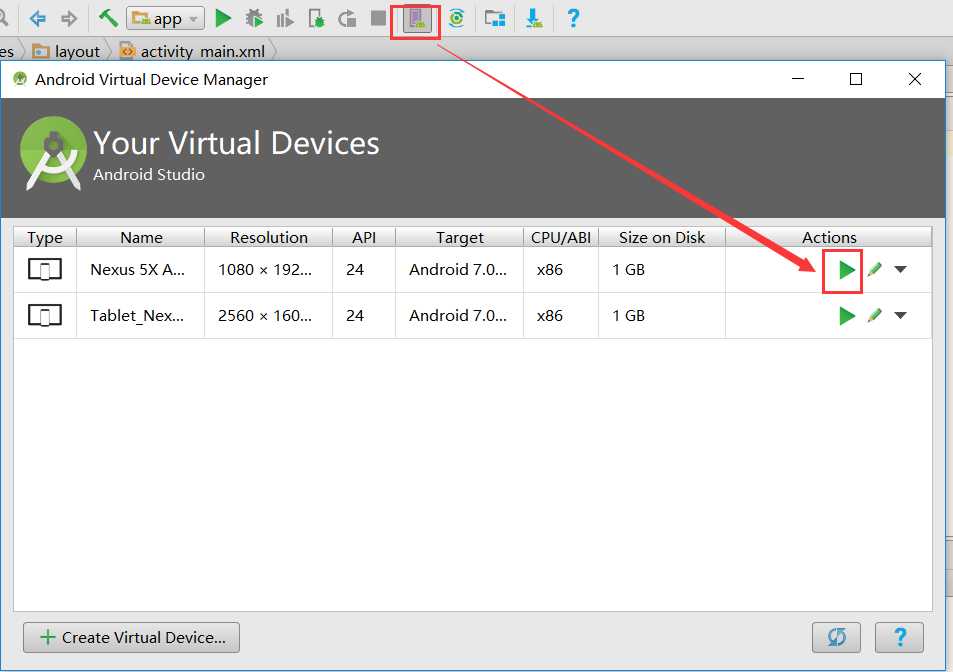Screen dimensions: 953x672
Task: Open the app run configuration dropdown
Action: [x=165, y=19]
